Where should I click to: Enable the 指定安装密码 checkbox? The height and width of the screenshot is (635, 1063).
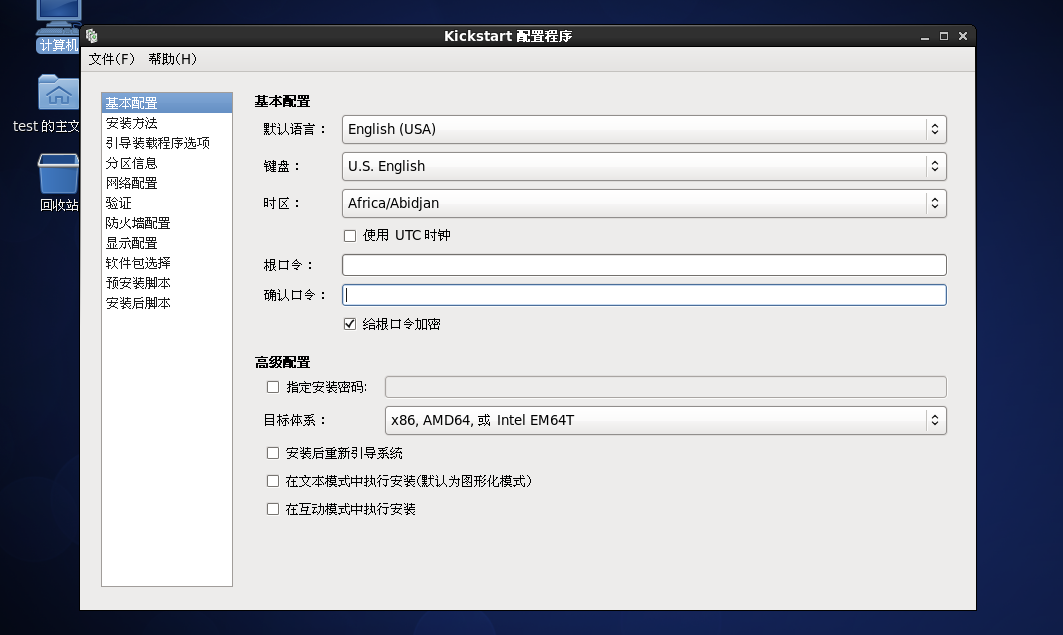click(273, 387)
